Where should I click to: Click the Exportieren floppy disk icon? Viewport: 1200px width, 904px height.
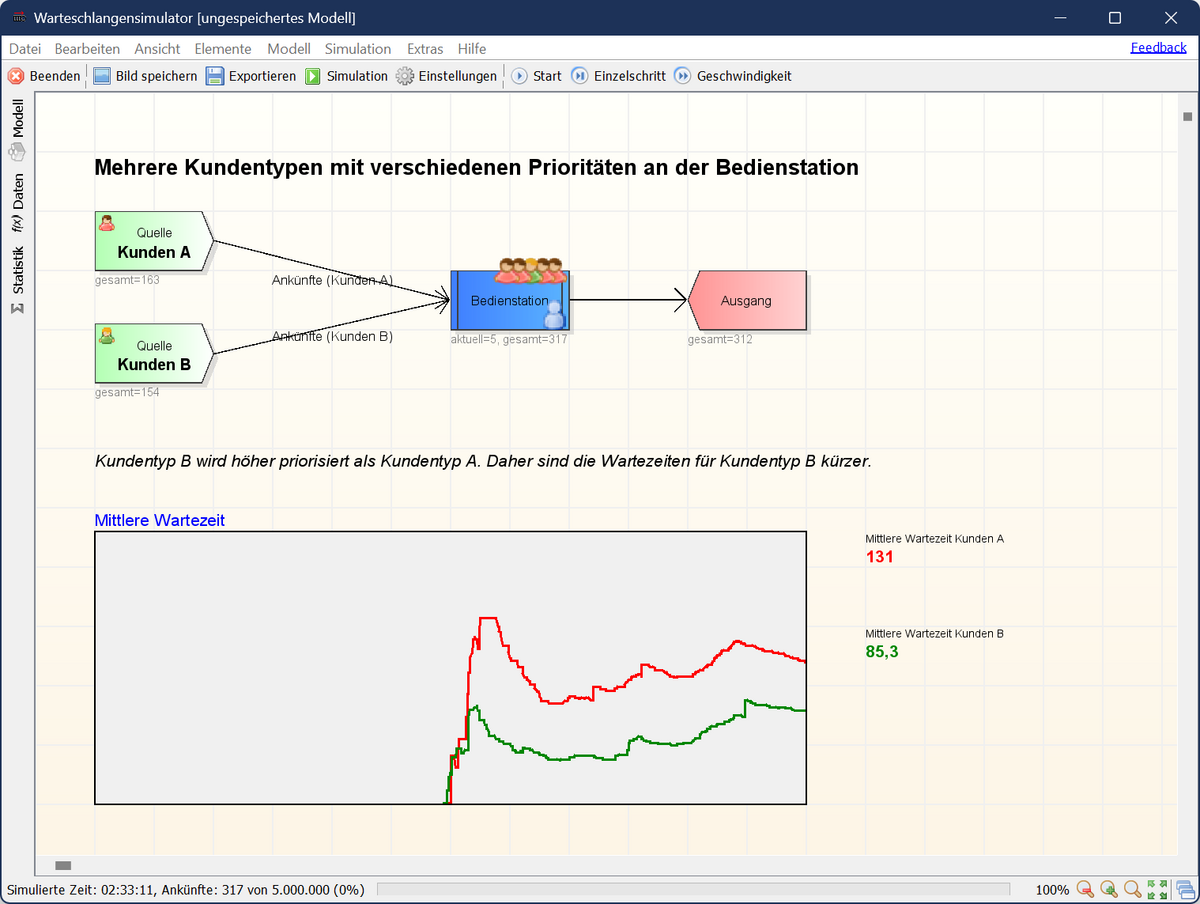pos(215,76)
